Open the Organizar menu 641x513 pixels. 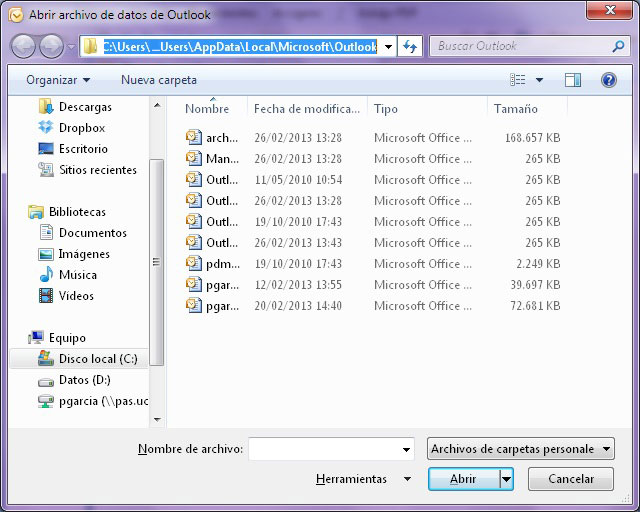(58, 80)
